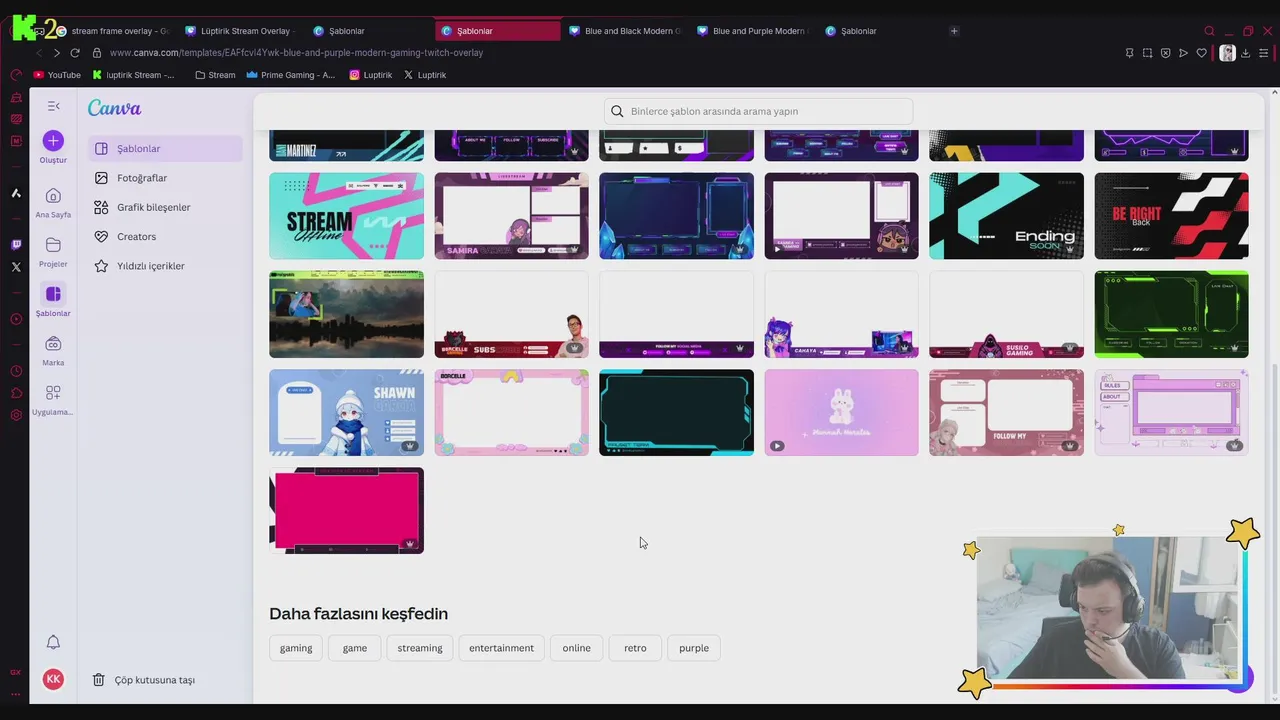Open browser profile picture icon
Image resolution: width=1280 pixels, height=720 pixels.
1227,53
